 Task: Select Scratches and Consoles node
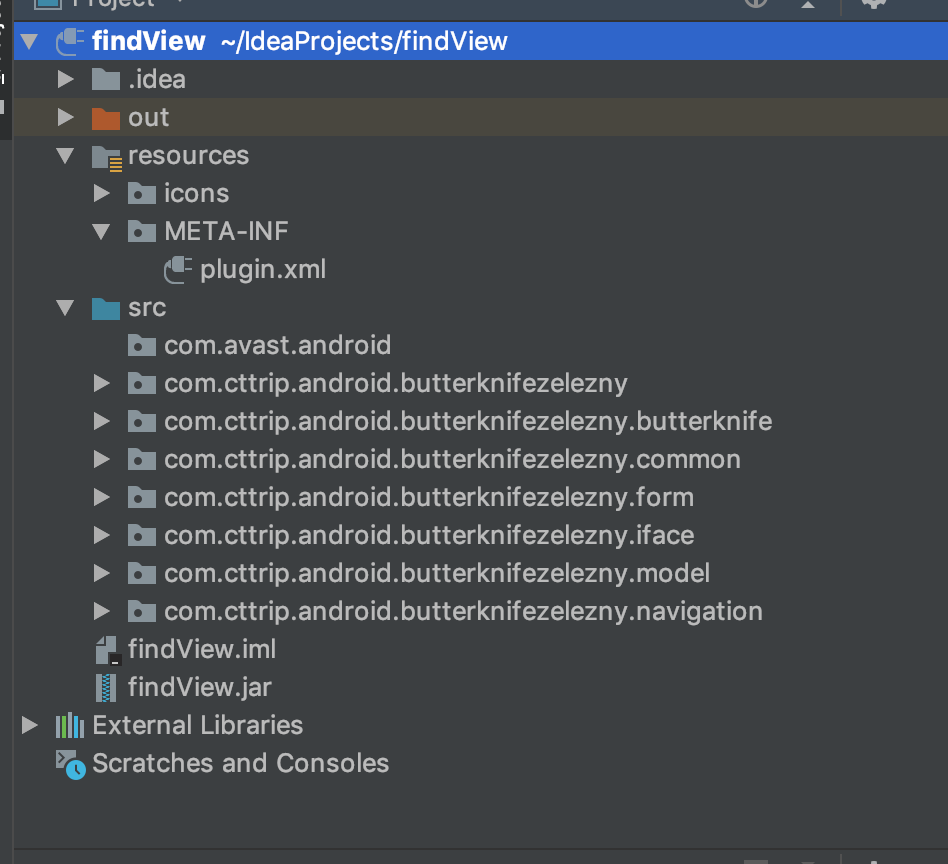point(240,764)
